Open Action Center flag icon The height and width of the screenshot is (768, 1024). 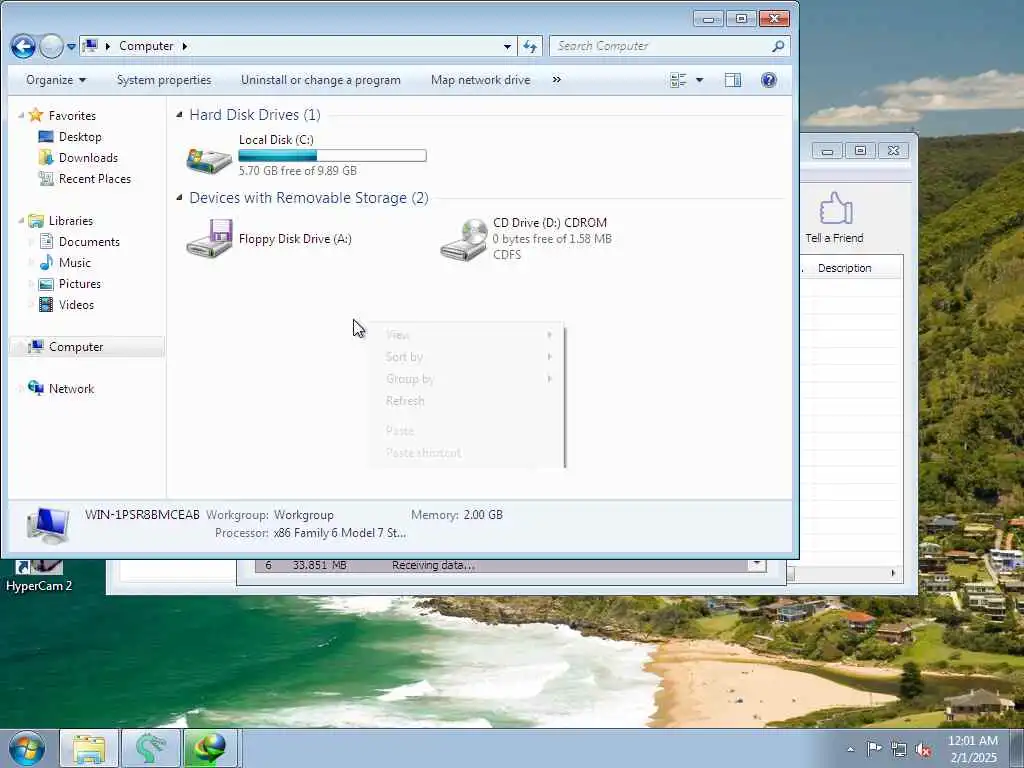874,749
